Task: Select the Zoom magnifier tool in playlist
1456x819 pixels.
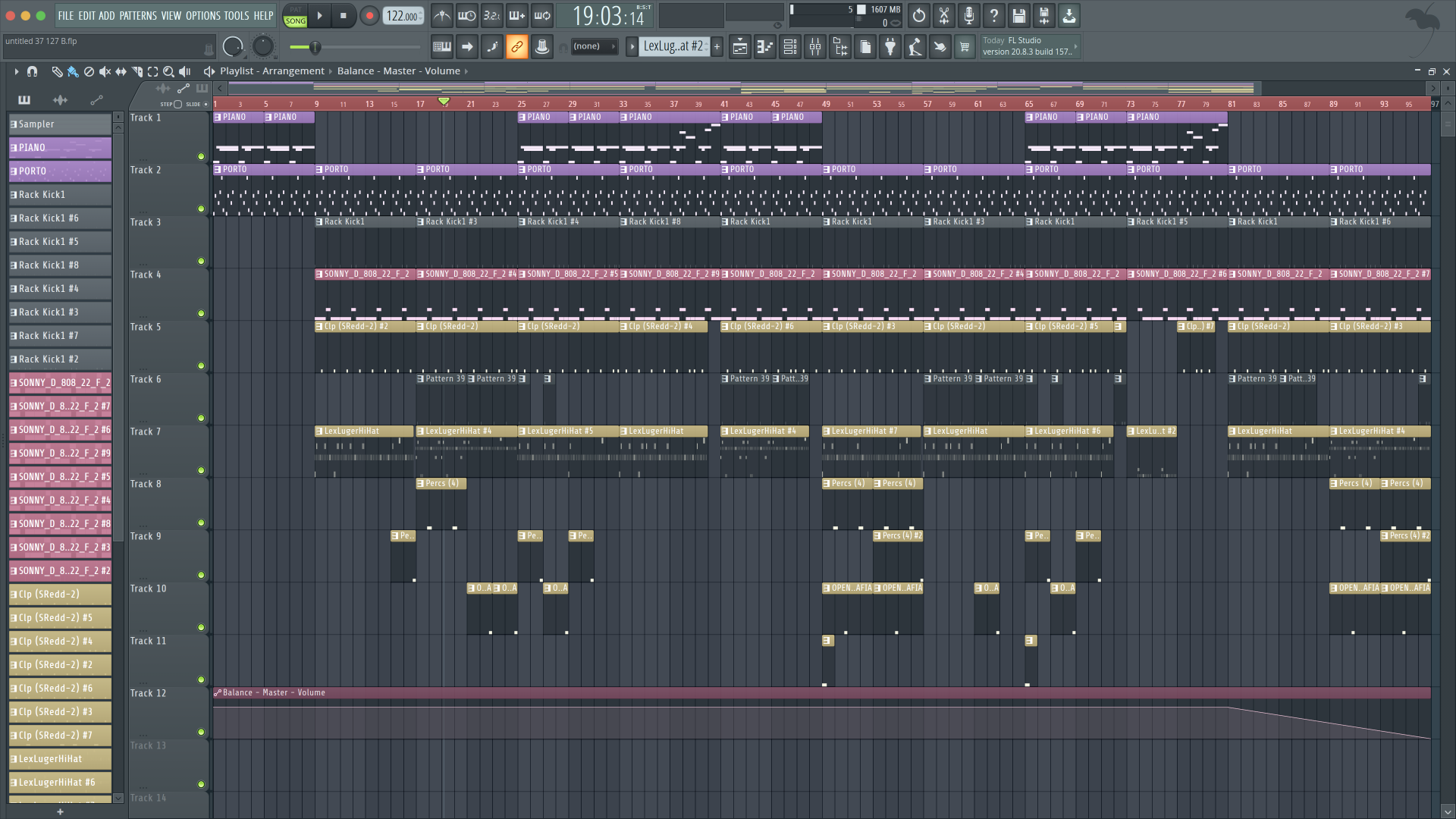Action: point(169,71)
